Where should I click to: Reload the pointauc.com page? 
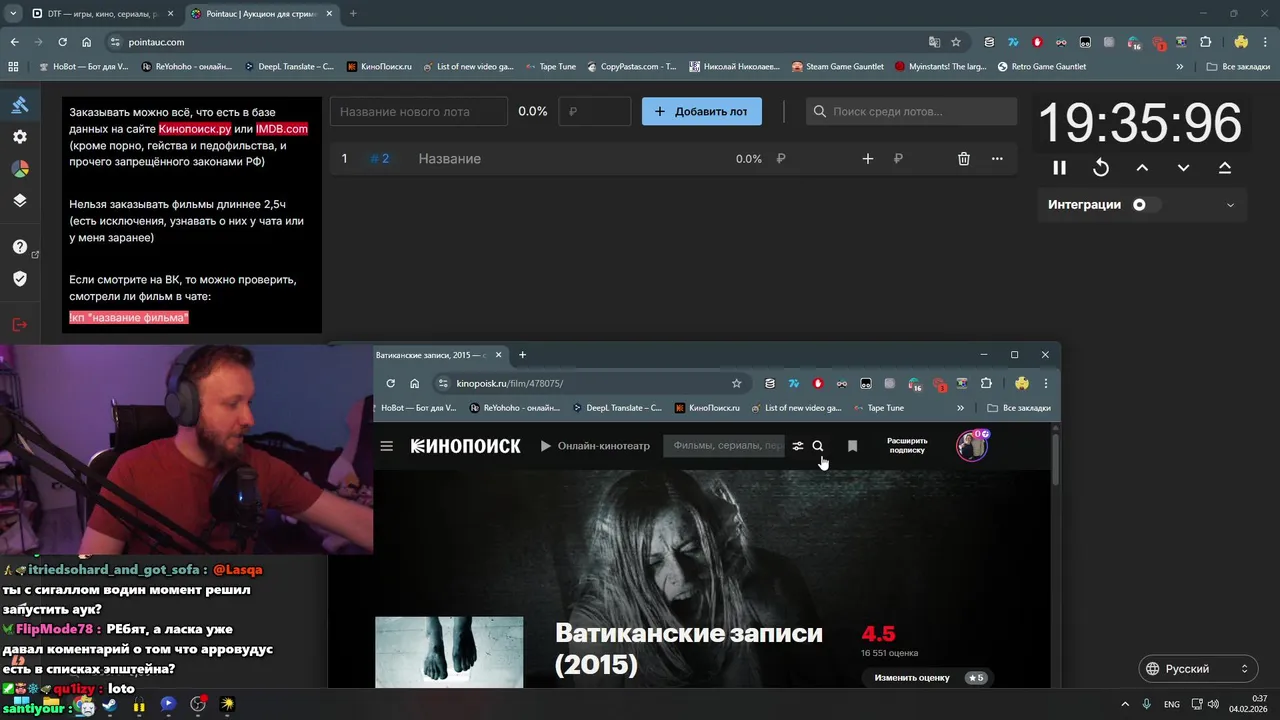coord(62,42)
